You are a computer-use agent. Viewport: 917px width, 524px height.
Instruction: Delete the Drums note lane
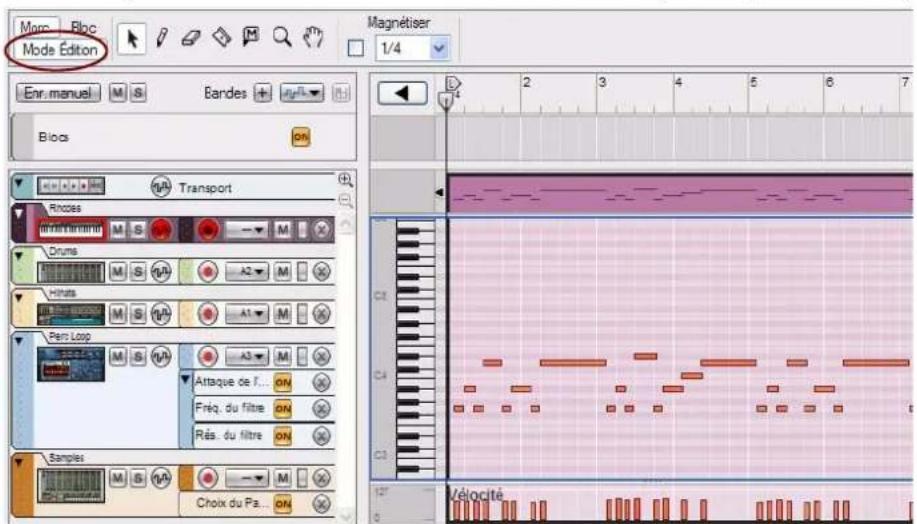(320, 272)
